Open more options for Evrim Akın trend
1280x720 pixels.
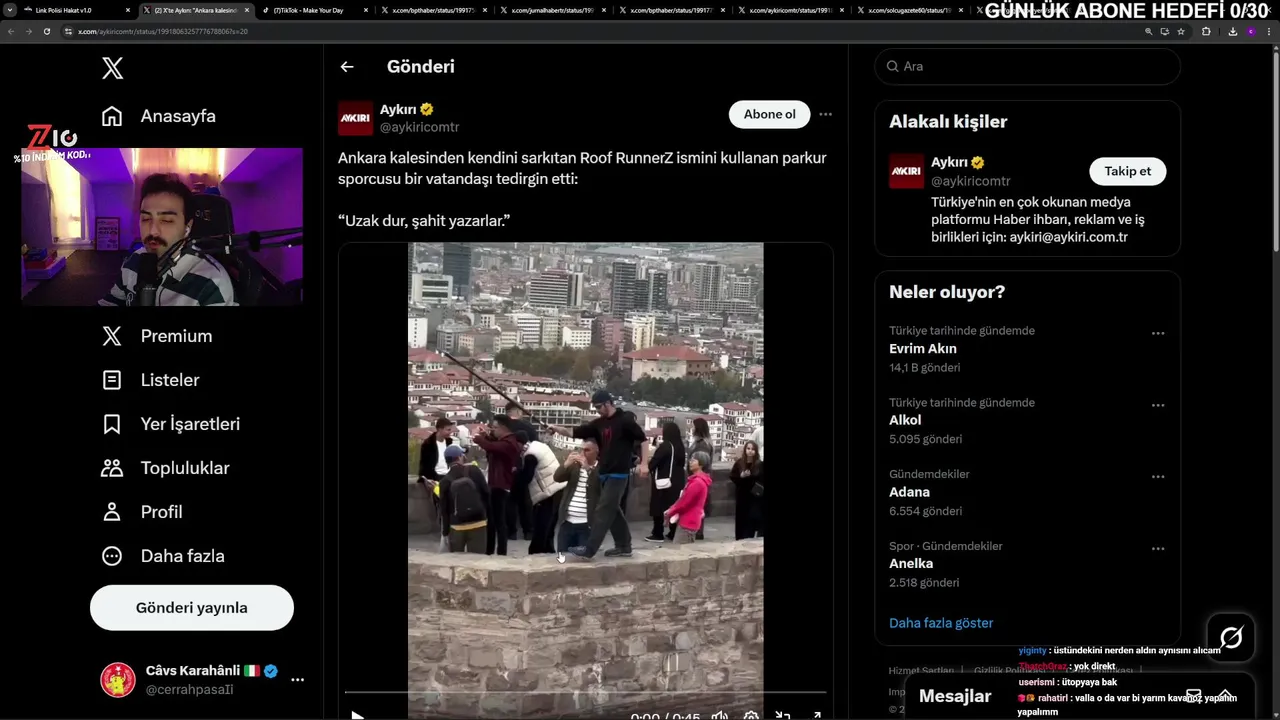click(1158, 333)
